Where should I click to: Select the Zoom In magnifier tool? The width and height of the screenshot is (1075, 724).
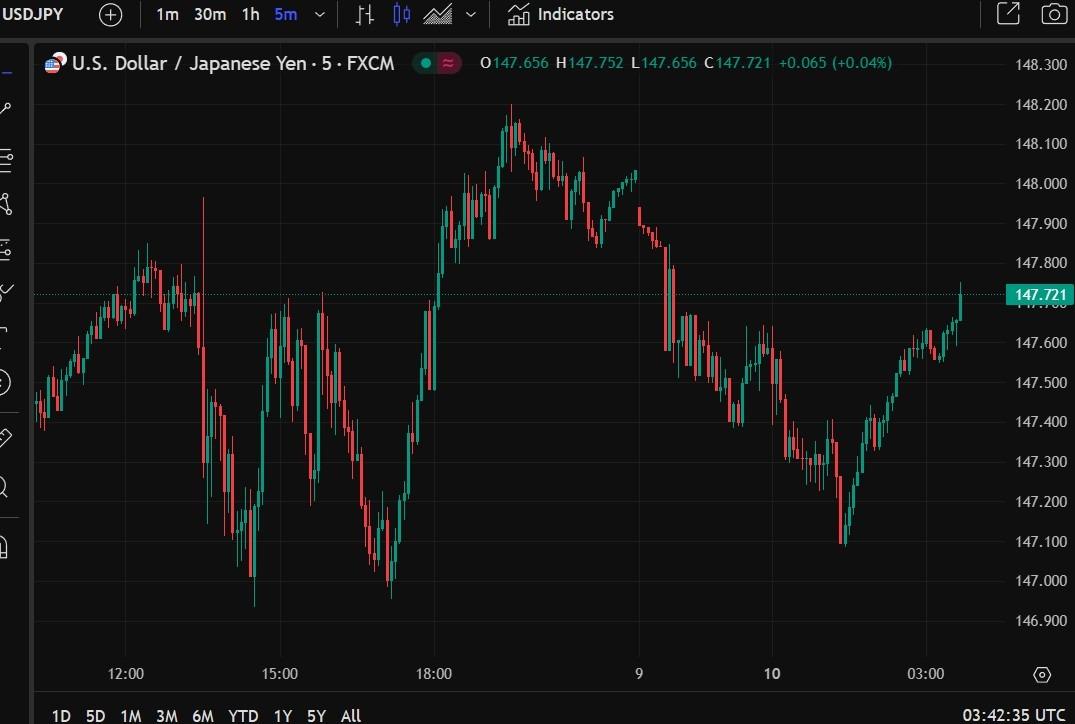tap(4, 487)
